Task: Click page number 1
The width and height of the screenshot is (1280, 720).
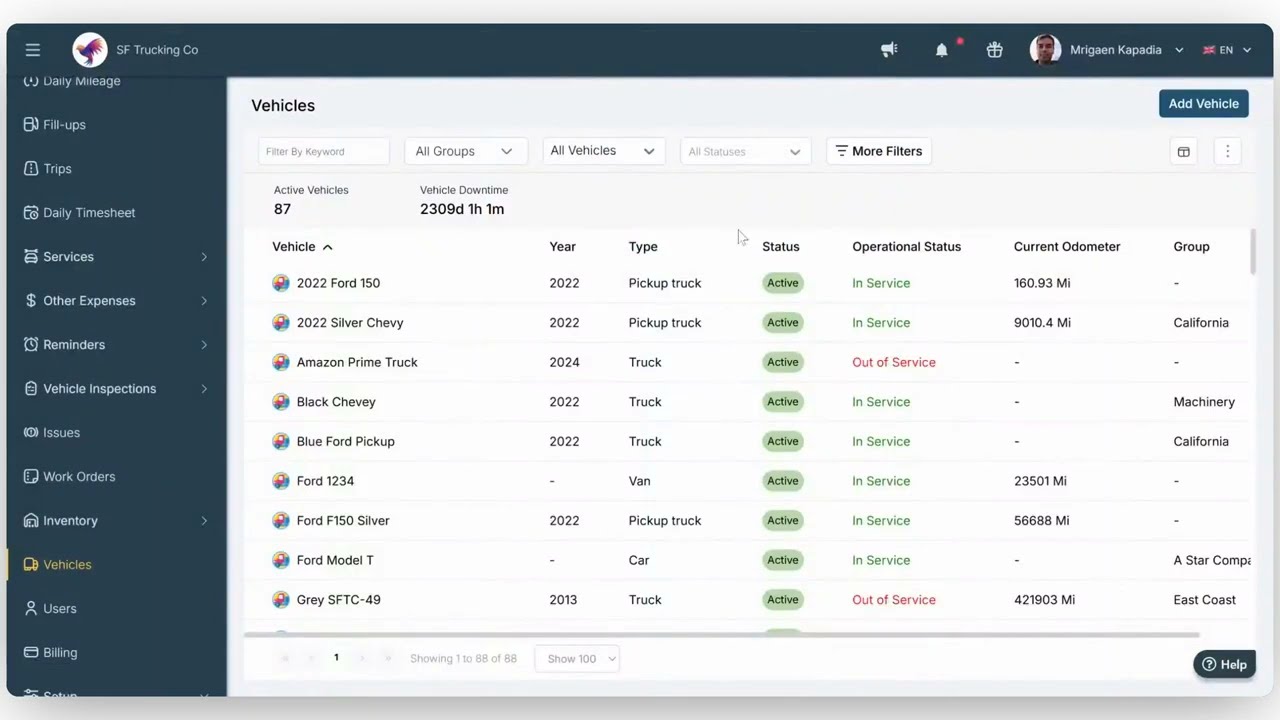Action: point(336,657)
